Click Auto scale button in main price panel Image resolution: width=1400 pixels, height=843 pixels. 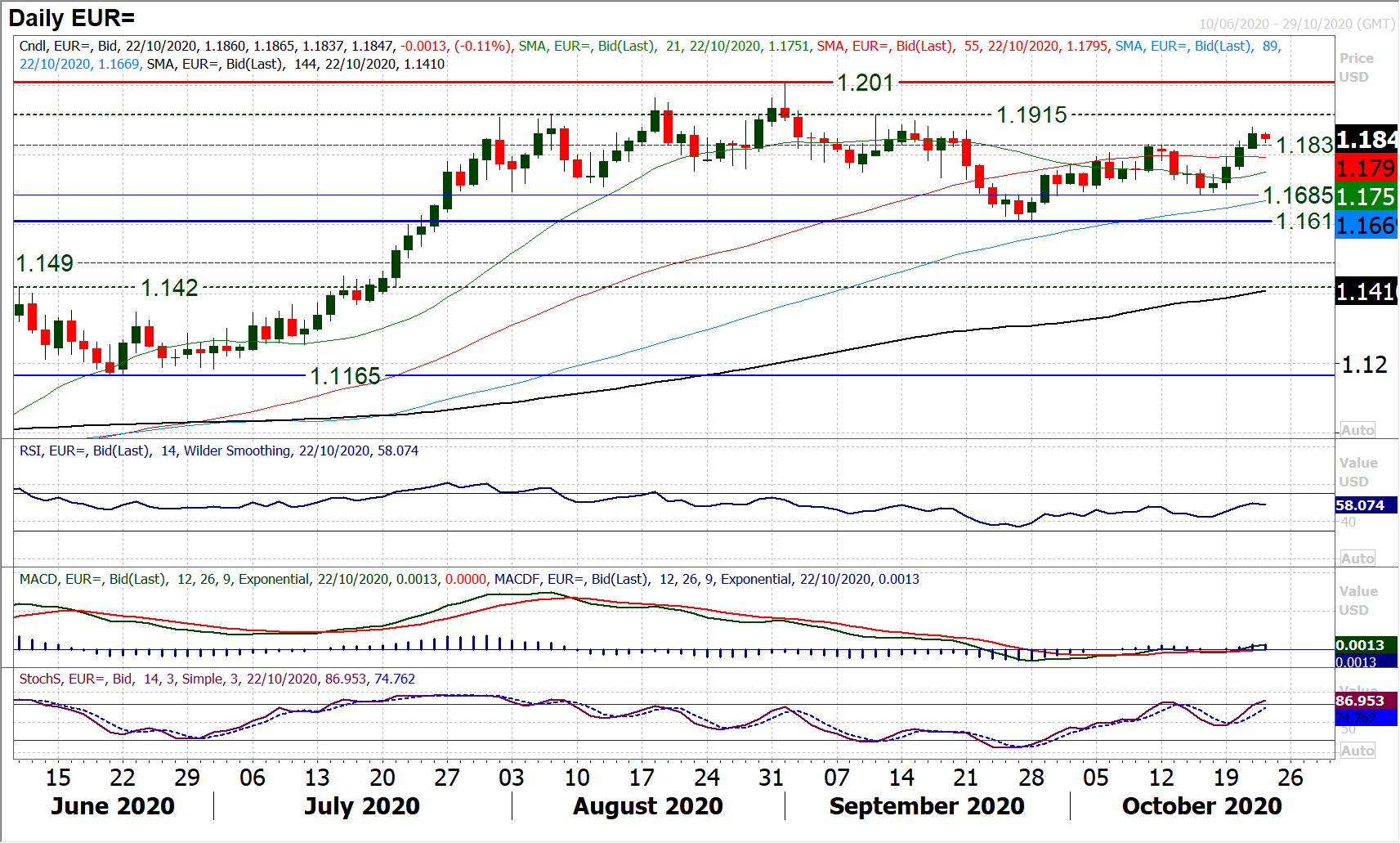[1358, 430]
